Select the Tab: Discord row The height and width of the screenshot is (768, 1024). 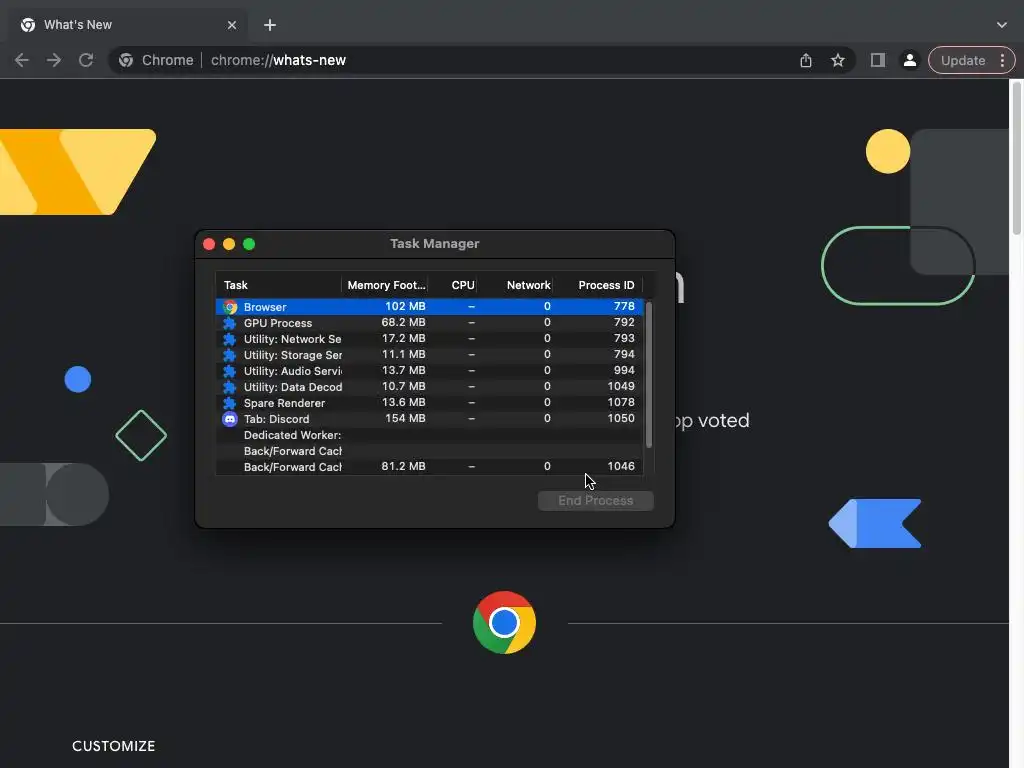[429, 419]
